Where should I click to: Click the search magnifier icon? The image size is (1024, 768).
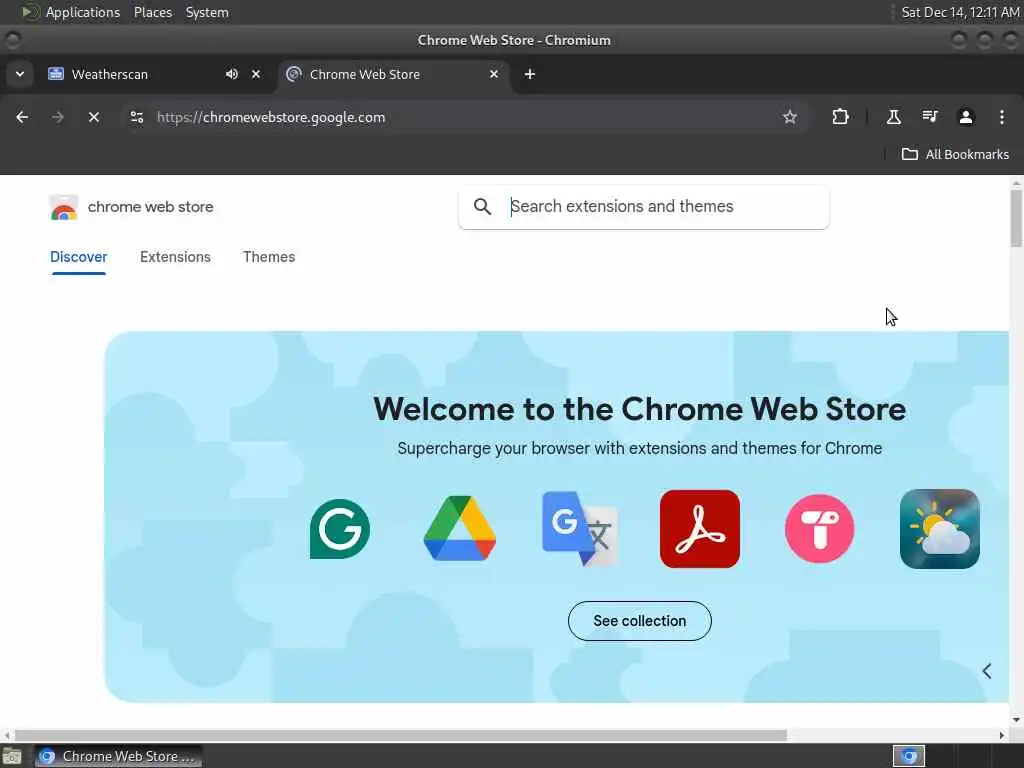[483, 207]
